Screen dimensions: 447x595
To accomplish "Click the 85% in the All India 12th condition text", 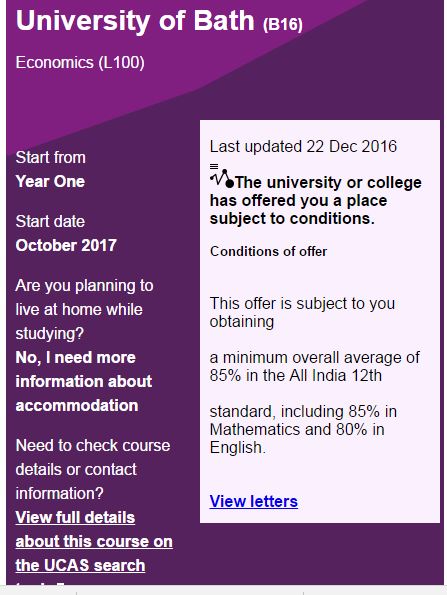I will point(315,367).
